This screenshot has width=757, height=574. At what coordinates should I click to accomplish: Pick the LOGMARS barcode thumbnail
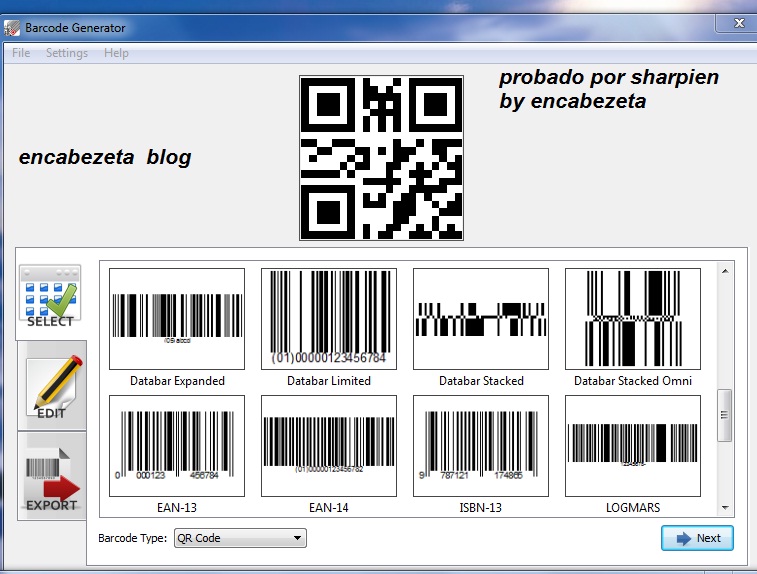click(633, 446)
